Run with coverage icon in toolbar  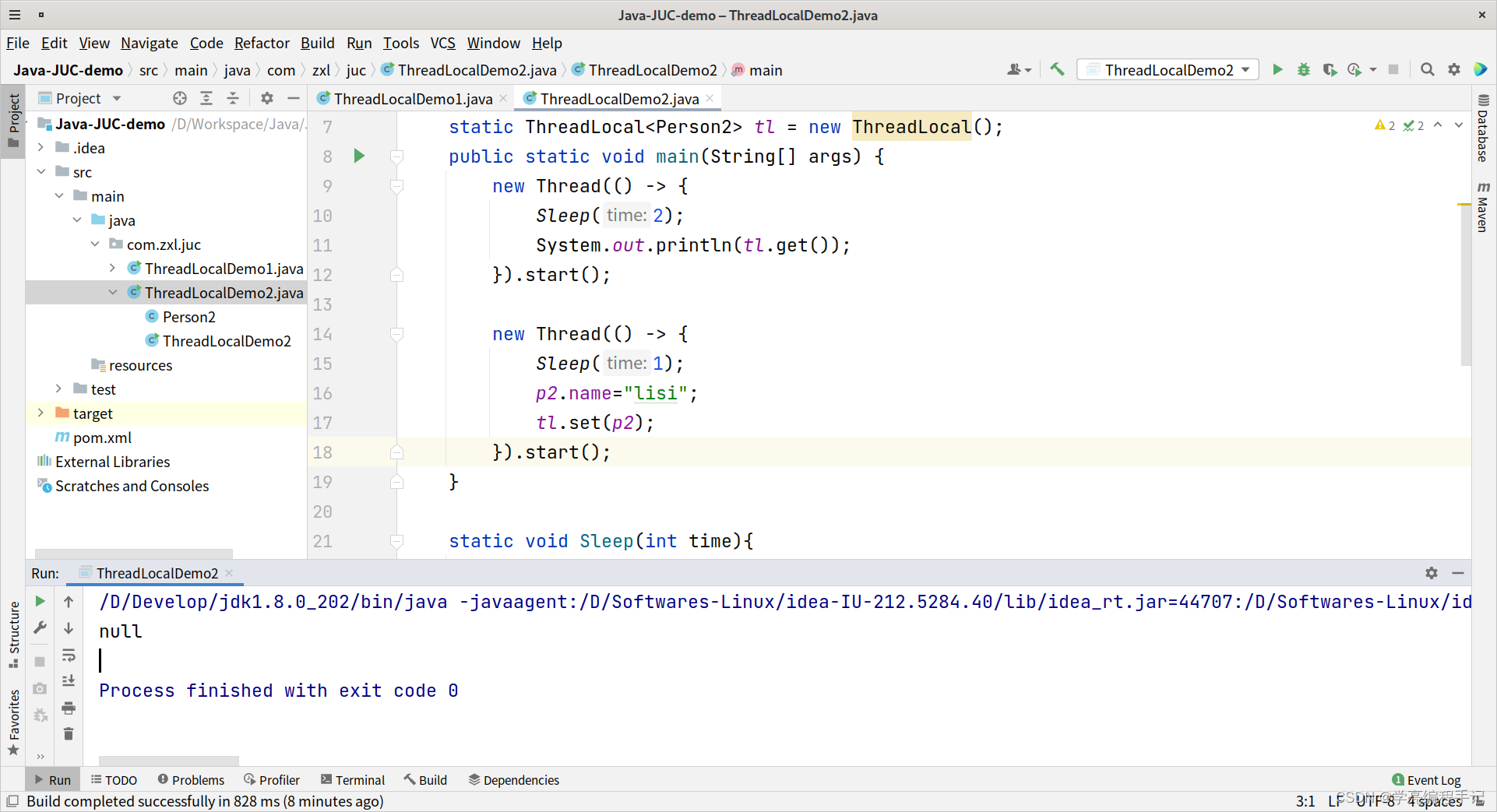[1330, 70]
